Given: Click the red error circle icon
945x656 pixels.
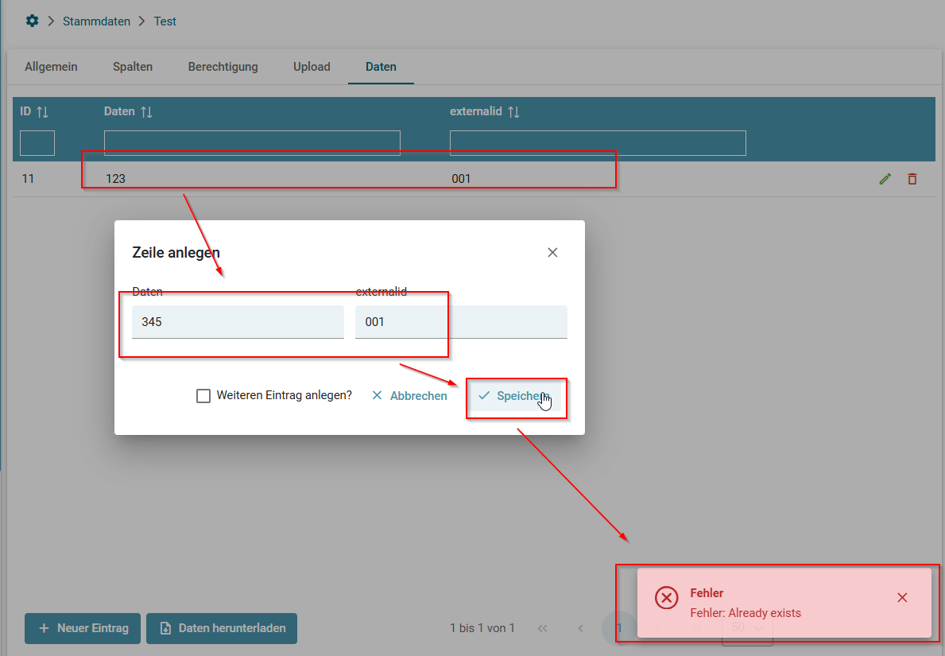Looking at the screenshot, I should point(667,598).
